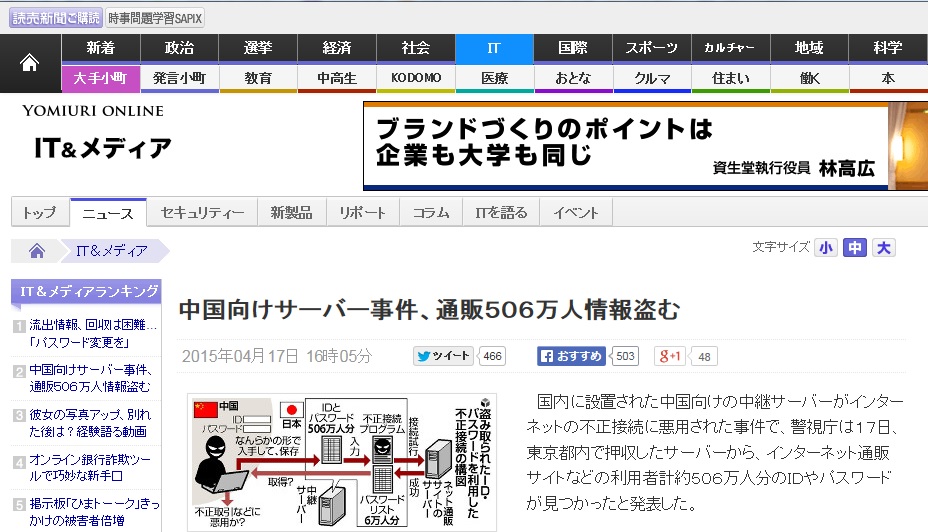Switch to the イベント tab
The height and width of the screenshot is (532, 928).
click(x=576, y=212)
